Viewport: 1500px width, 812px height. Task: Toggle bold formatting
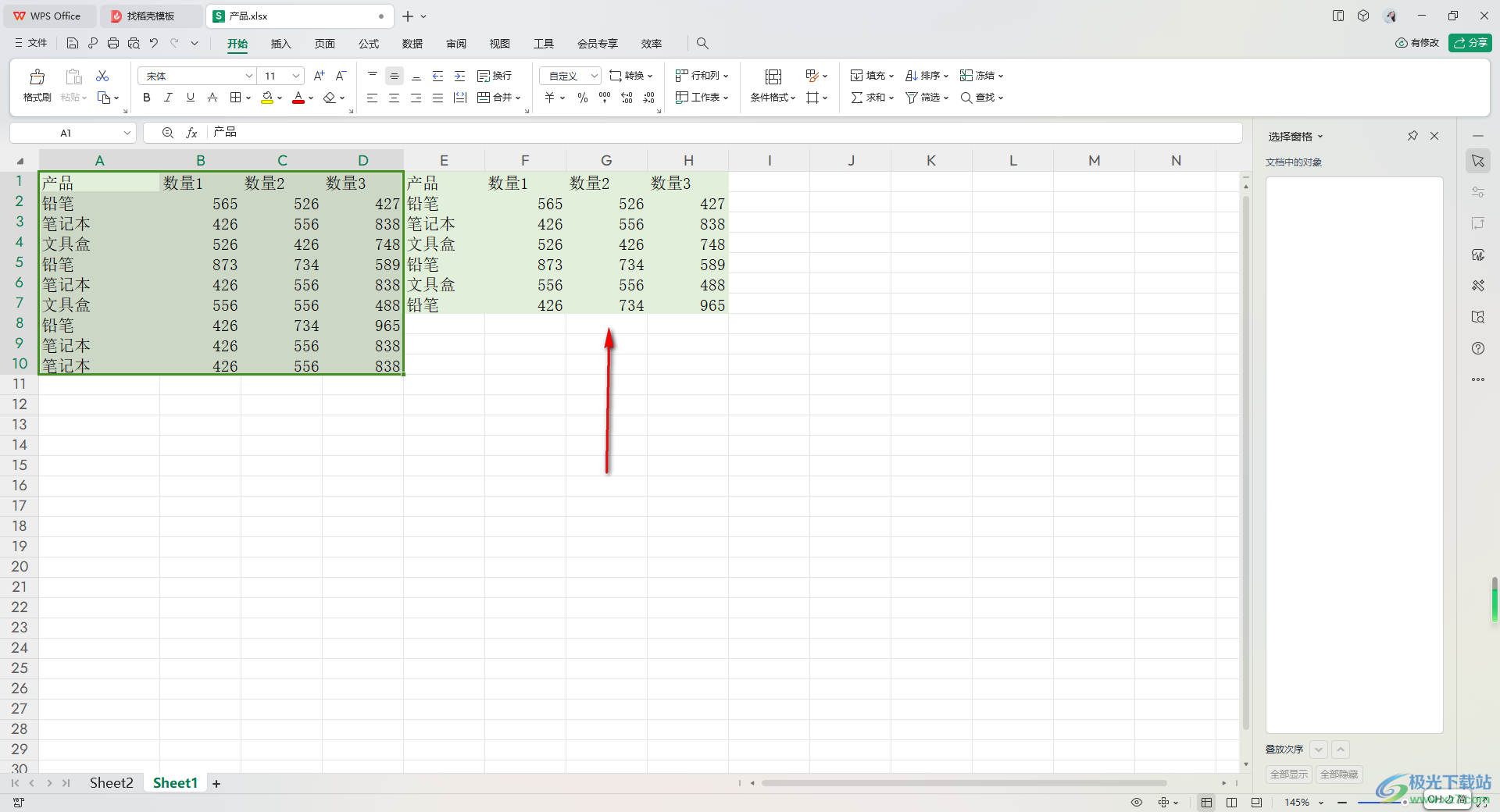coord(146,98)
